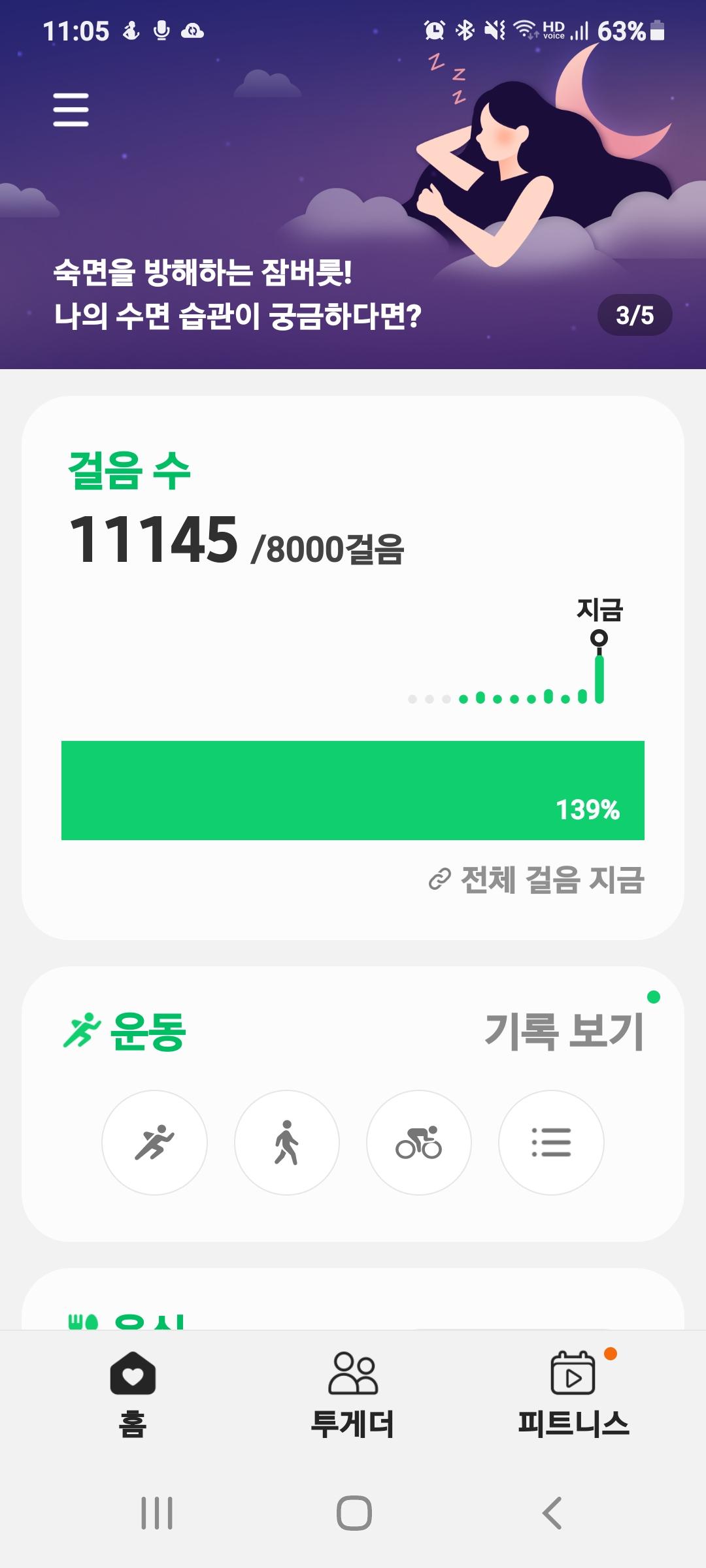Image resolution: width=706 pixels, height=1568 pixels.
Task: Open the 걸음 수 step count details
Action: (129, 471)
